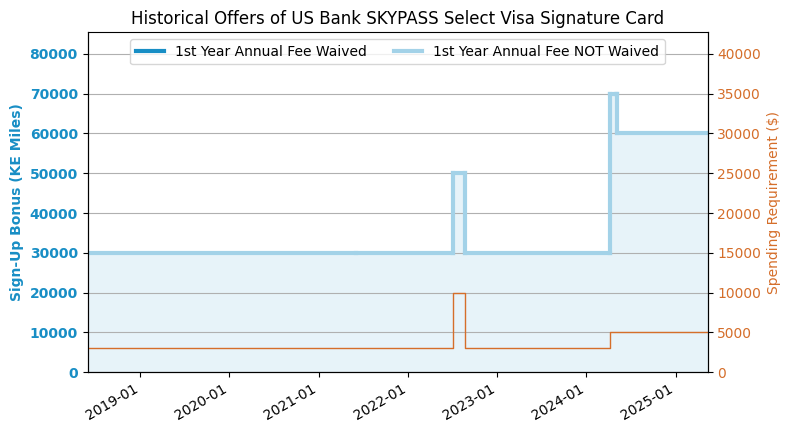The height and width of the screenshot is (433, 790).
Task: Select '1st Year Annual Fee NOT Waived' legend label
Action: click(546, 51)
